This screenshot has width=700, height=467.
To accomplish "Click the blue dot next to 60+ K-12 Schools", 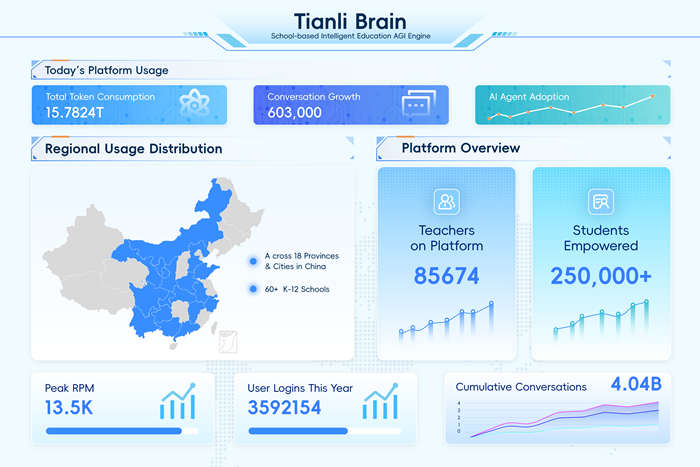I will 253,289.
